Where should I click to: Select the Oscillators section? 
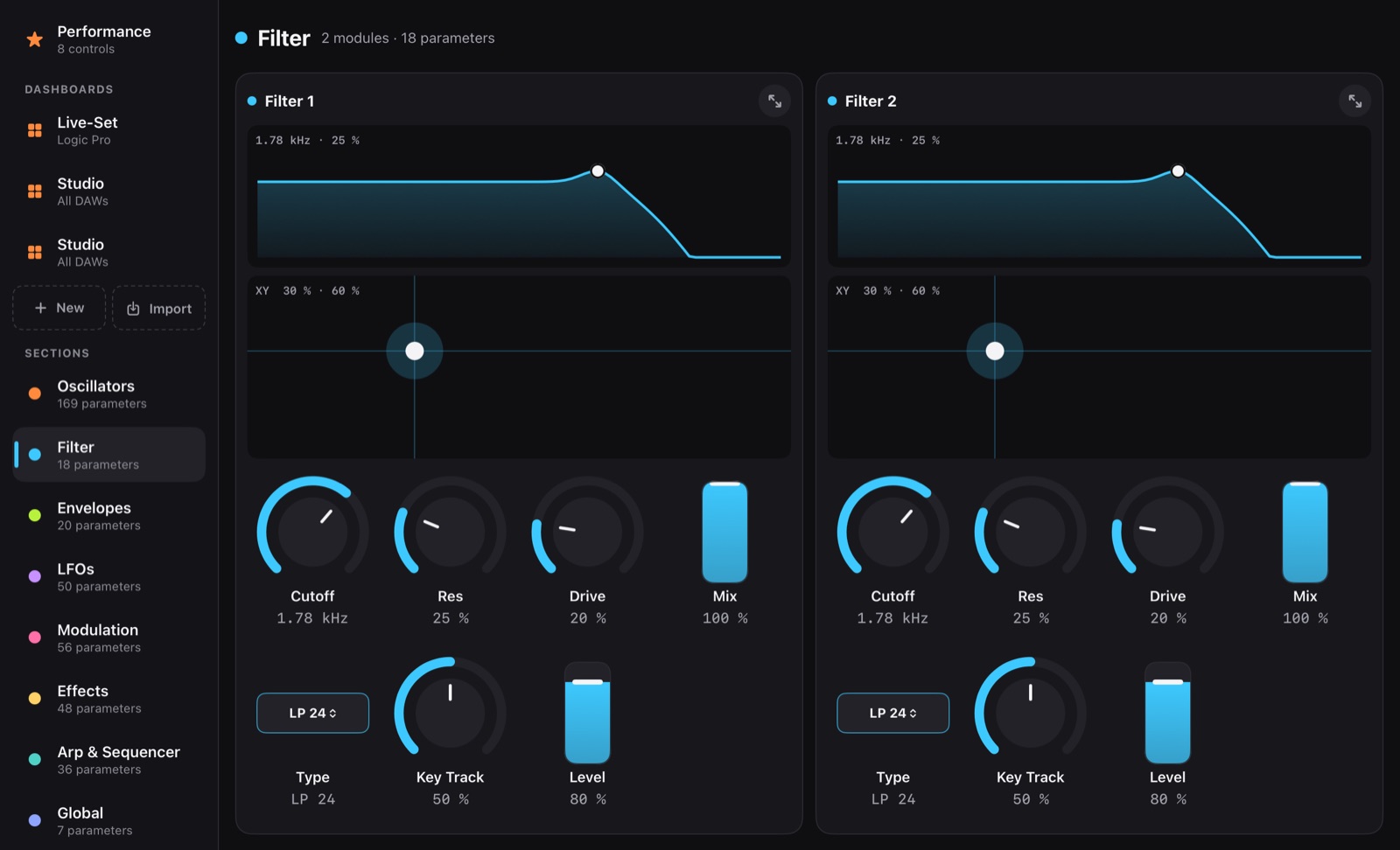tap(109, 394)
